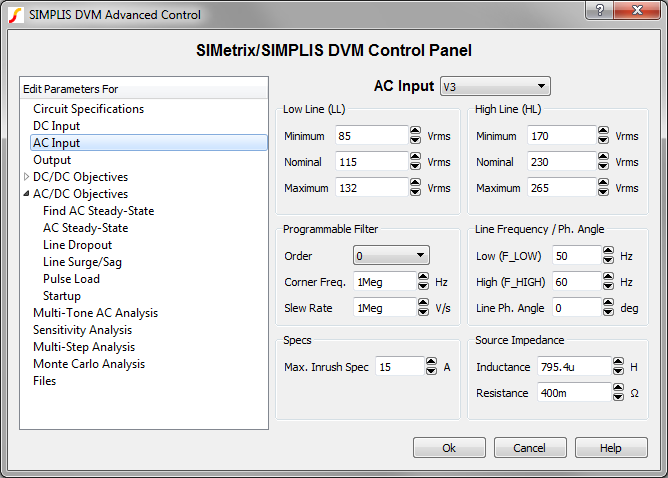Decrease the High Line Maximum voltage spinner
Screen dimensions: 668x478
[x=603, y=192]
